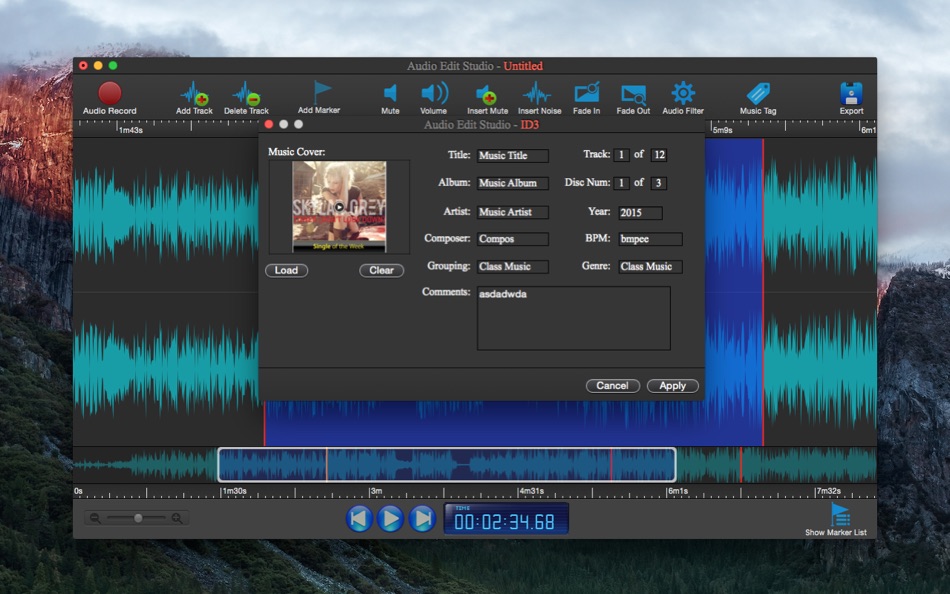
Task: Click the Album input field
Action: pos(513,183)
